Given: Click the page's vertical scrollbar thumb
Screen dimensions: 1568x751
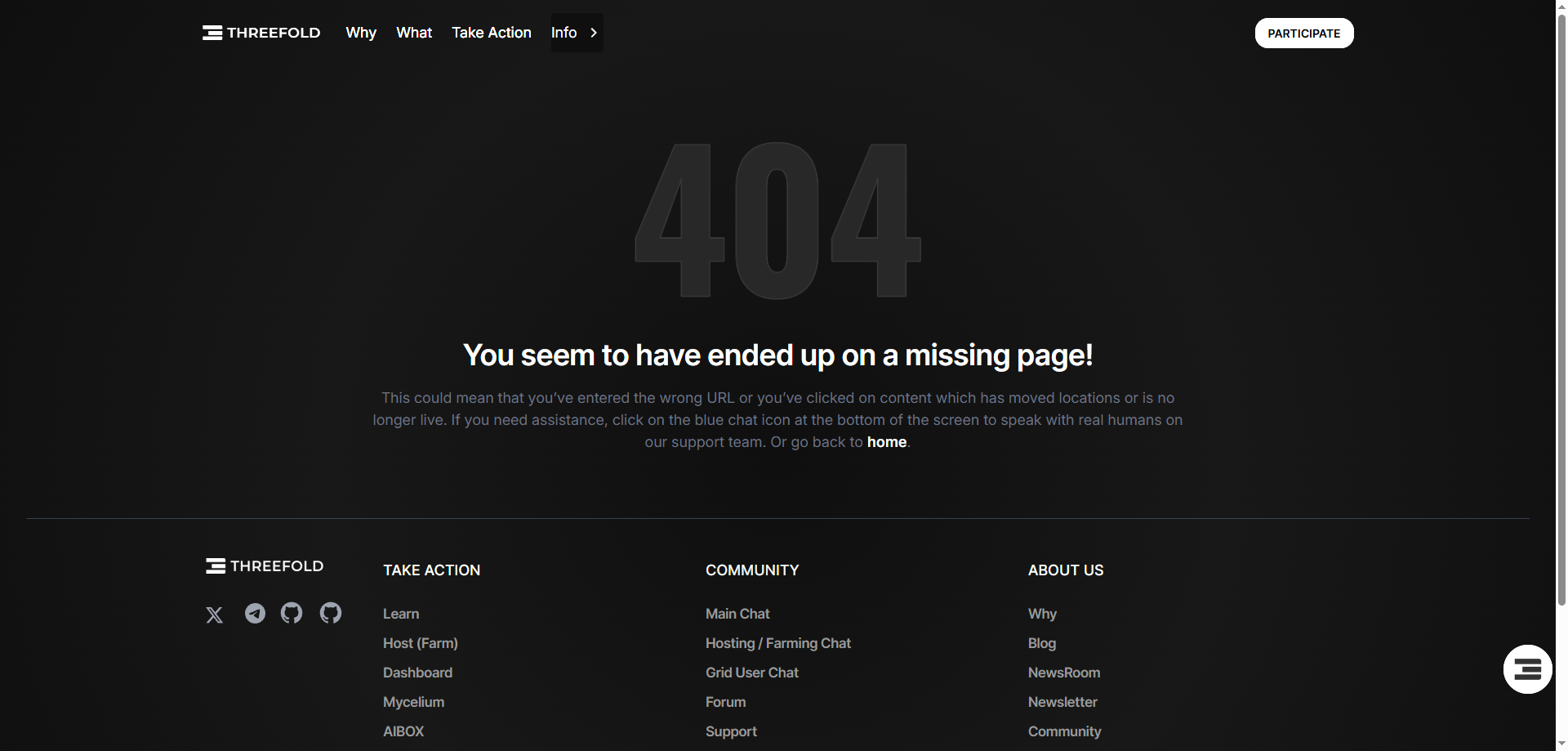Looking at the screenshot, I should tap(1561, 311).
